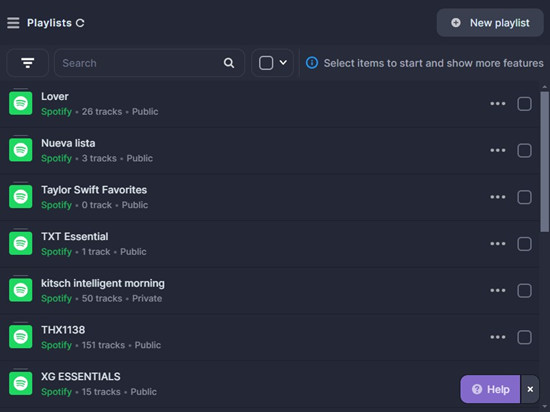The width and height of the screenshot is (550, 412).
Task: Click "26 tracks" text under Lover
Action: point(102,112)
